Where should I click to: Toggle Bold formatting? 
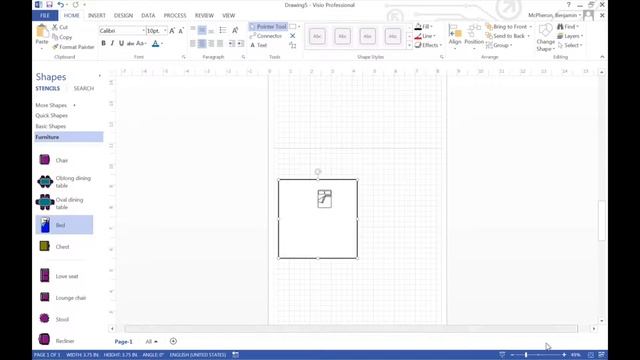[103, 43]
